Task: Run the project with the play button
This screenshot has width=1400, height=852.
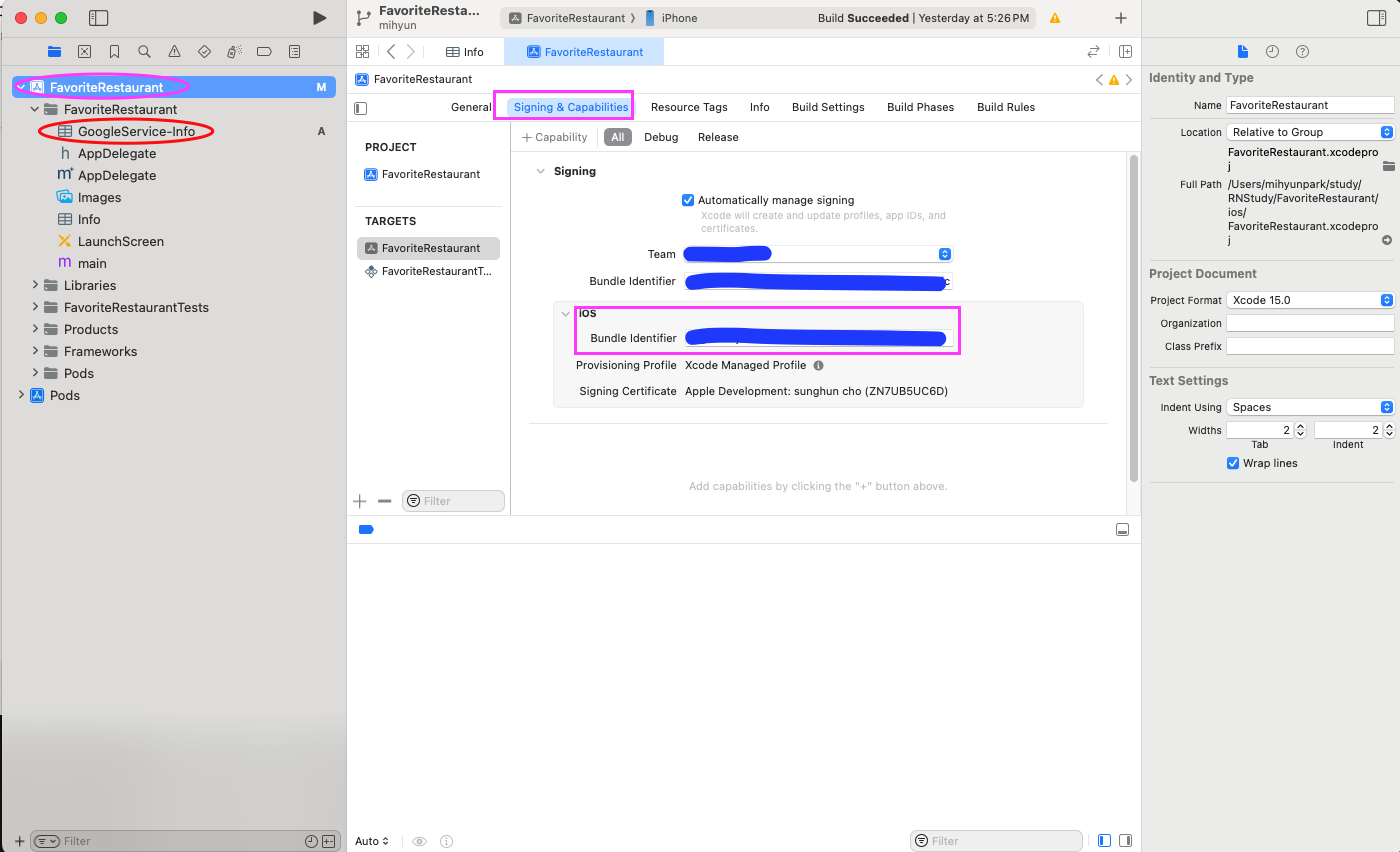Action: pyautogui.click(x=319, y=18)
